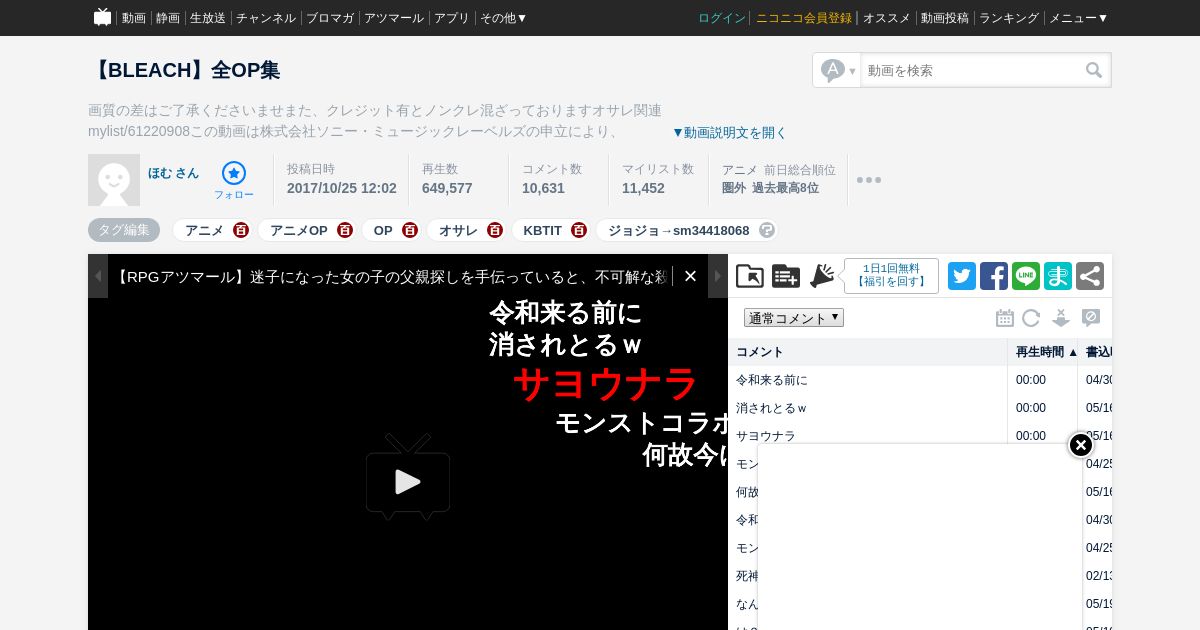Viewport: 1200px width, 630px height.
Task: Open the メニュー▼ dropdown
Action: (x=1078, y=18)
